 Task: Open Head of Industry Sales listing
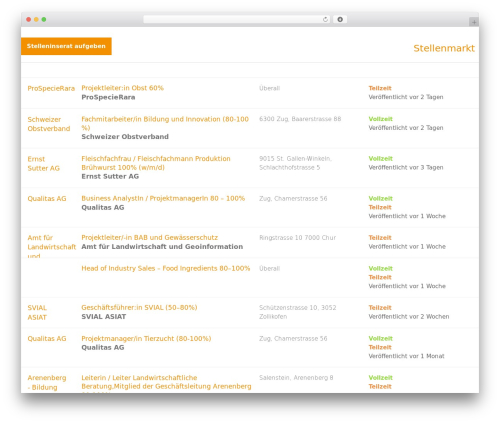click(x=166, y=268)
